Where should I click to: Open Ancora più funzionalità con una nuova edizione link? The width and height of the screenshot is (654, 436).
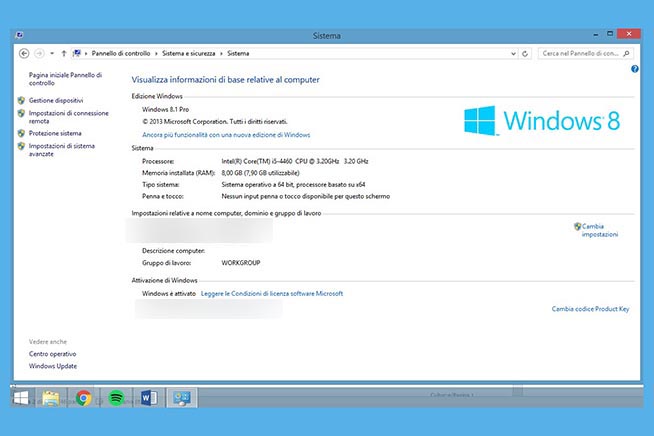pos(226,135)
